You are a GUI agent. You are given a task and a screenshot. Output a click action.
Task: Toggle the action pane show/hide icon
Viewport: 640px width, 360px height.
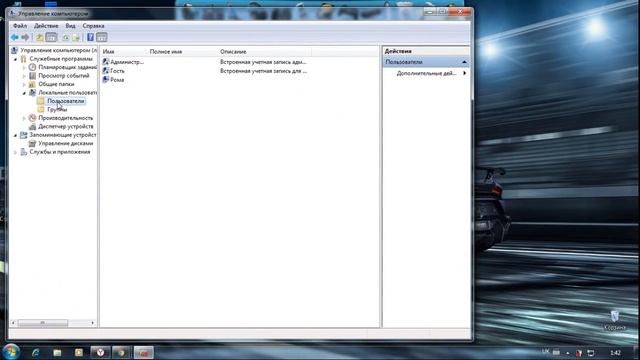[102, 38]
